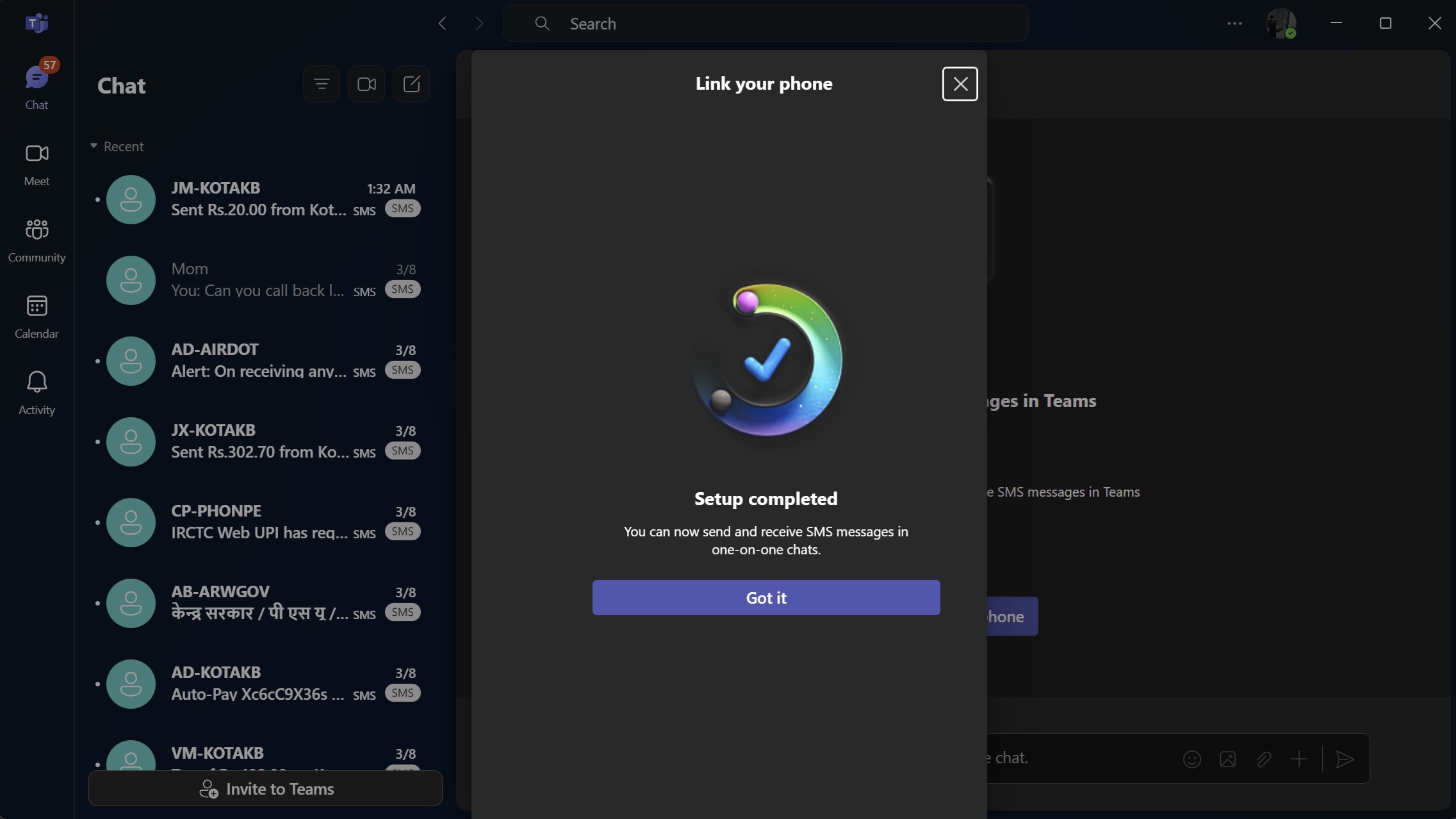Open Chat in the left sidebar
This screenshot has height=819, width=1456.
coord(37,87)
